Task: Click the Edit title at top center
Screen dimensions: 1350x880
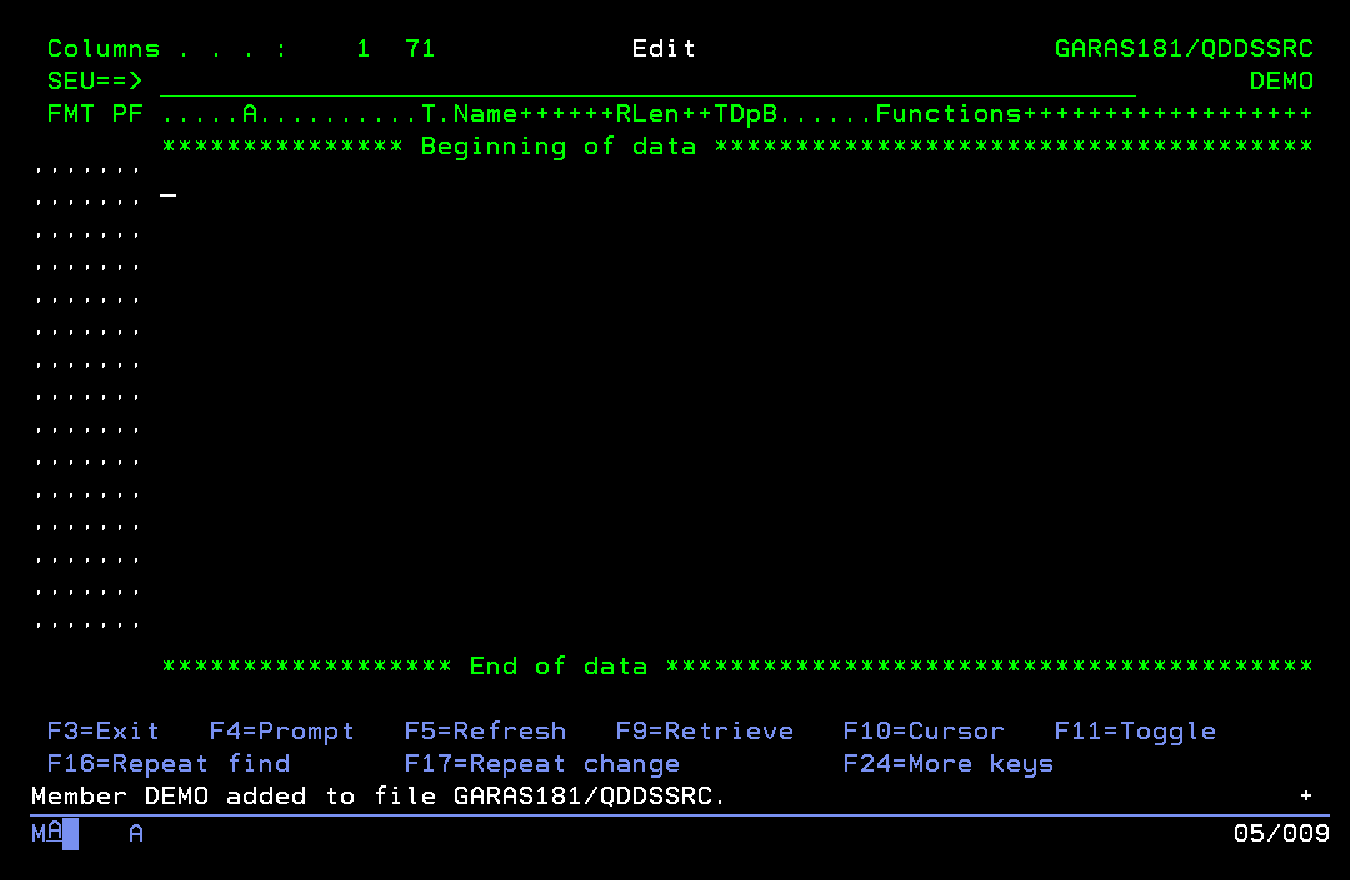Action: (663, 47)
